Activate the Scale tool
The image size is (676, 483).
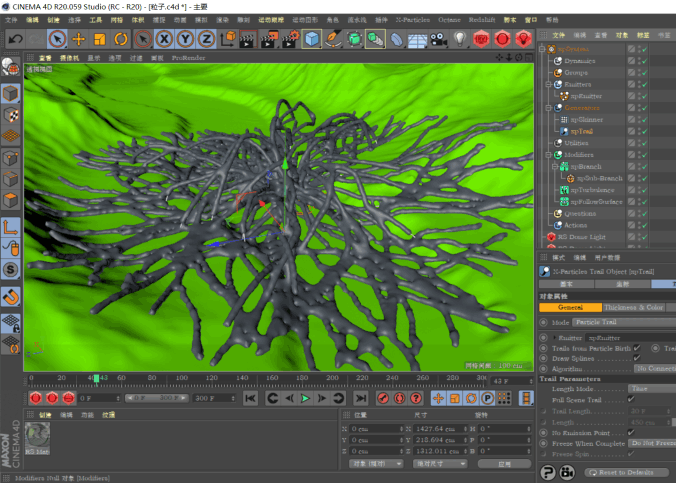(x=100, y=39)
